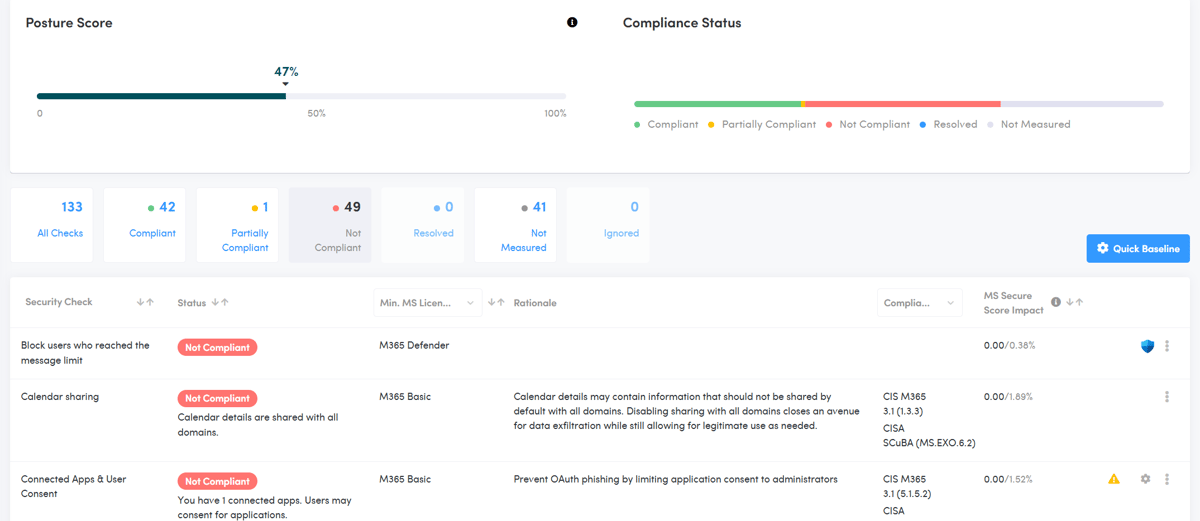Filter by Partially Compliant card
Image resolution: width=1200 pixels, height=521 pixels.
click(x=237, y=225)
